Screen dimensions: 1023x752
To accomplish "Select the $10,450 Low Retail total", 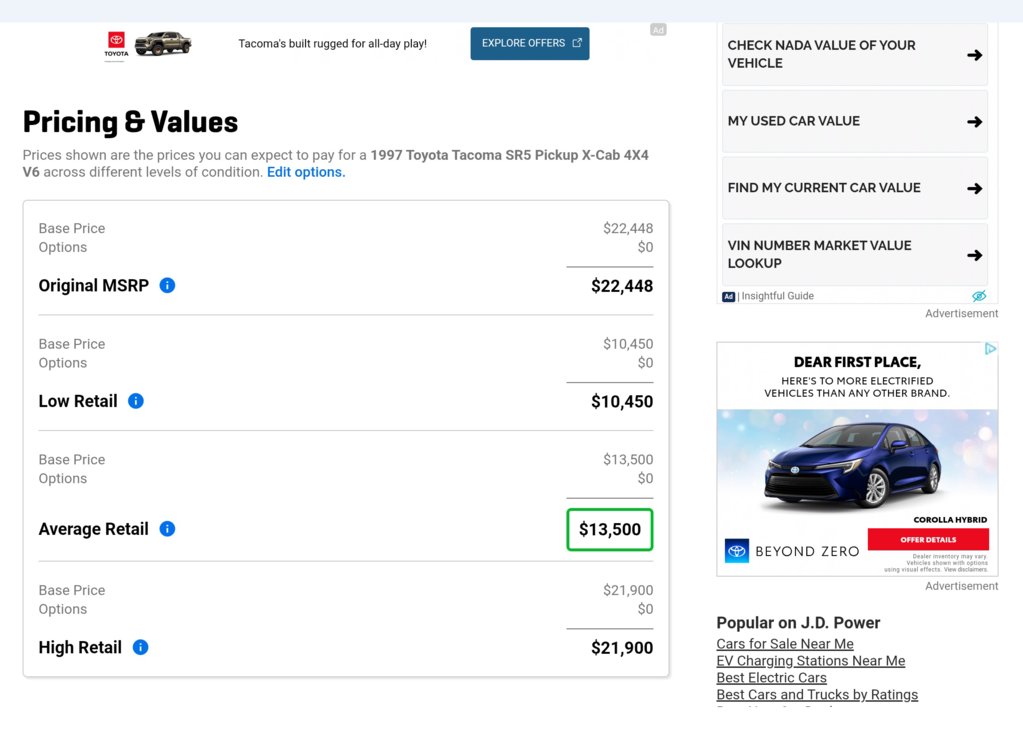I will click(622, 401).
